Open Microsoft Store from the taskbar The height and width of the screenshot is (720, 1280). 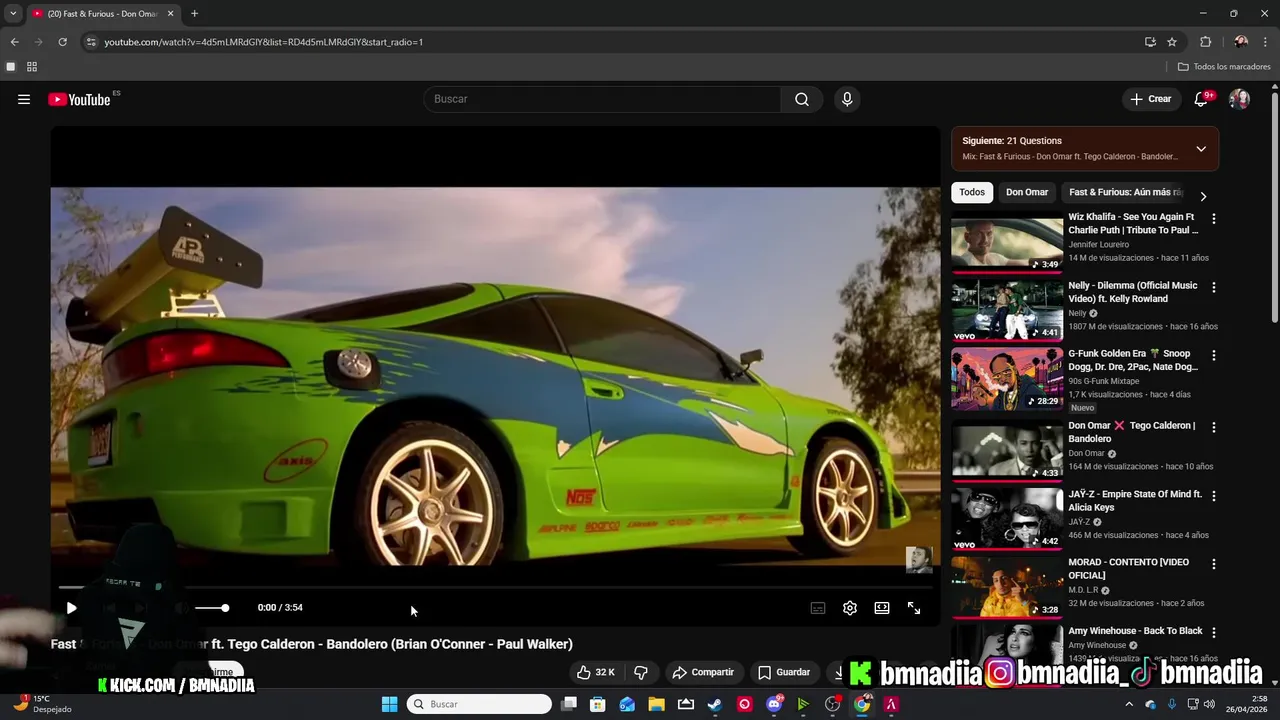pyautogui.click(x=598, y=704)
